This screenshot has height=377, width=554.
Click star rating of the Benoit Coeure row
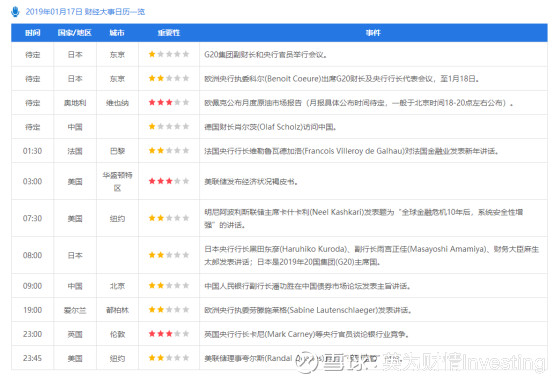coord(169,78)
